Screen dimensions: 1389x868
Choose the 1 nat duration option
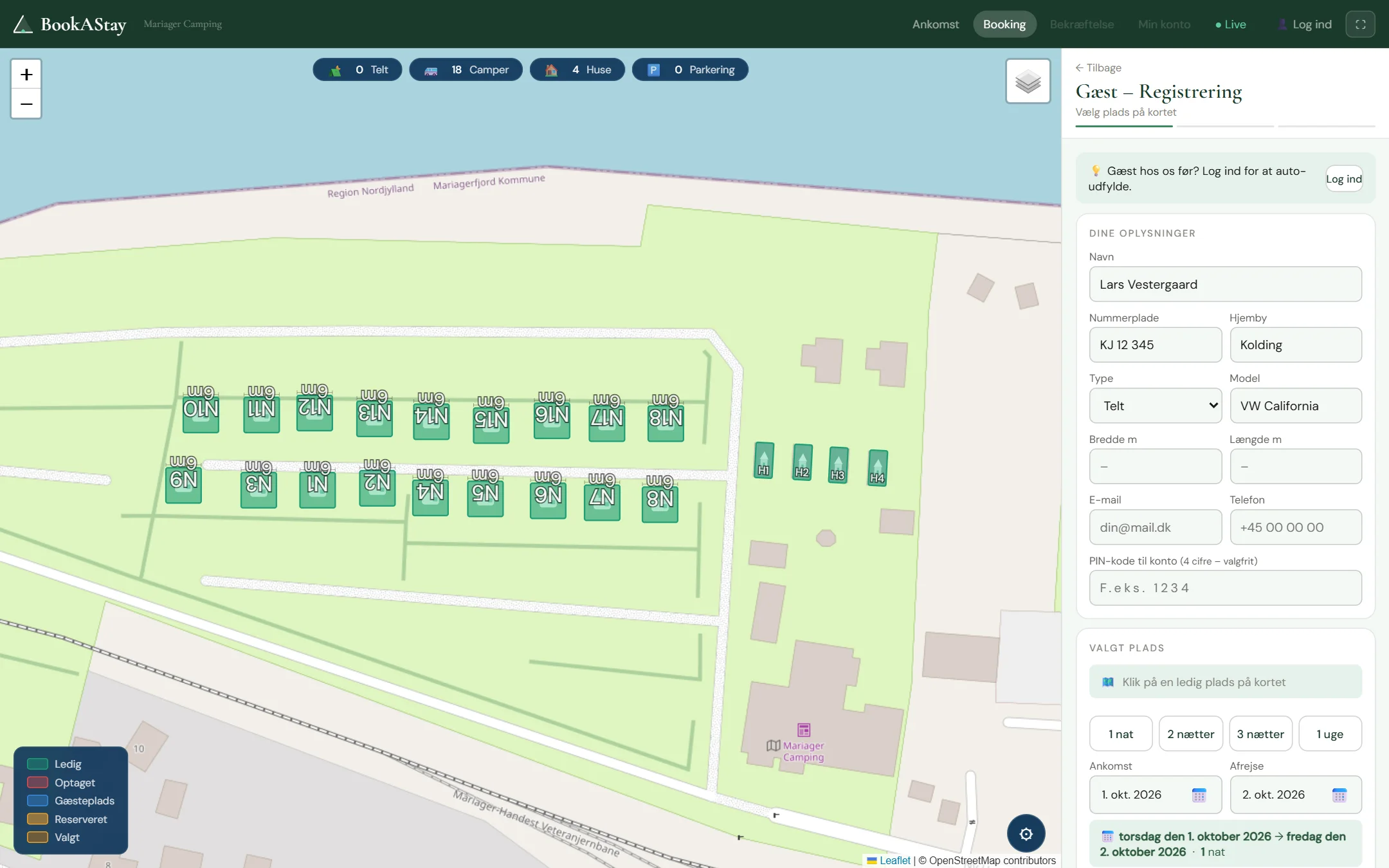[x=1121, y=734]
